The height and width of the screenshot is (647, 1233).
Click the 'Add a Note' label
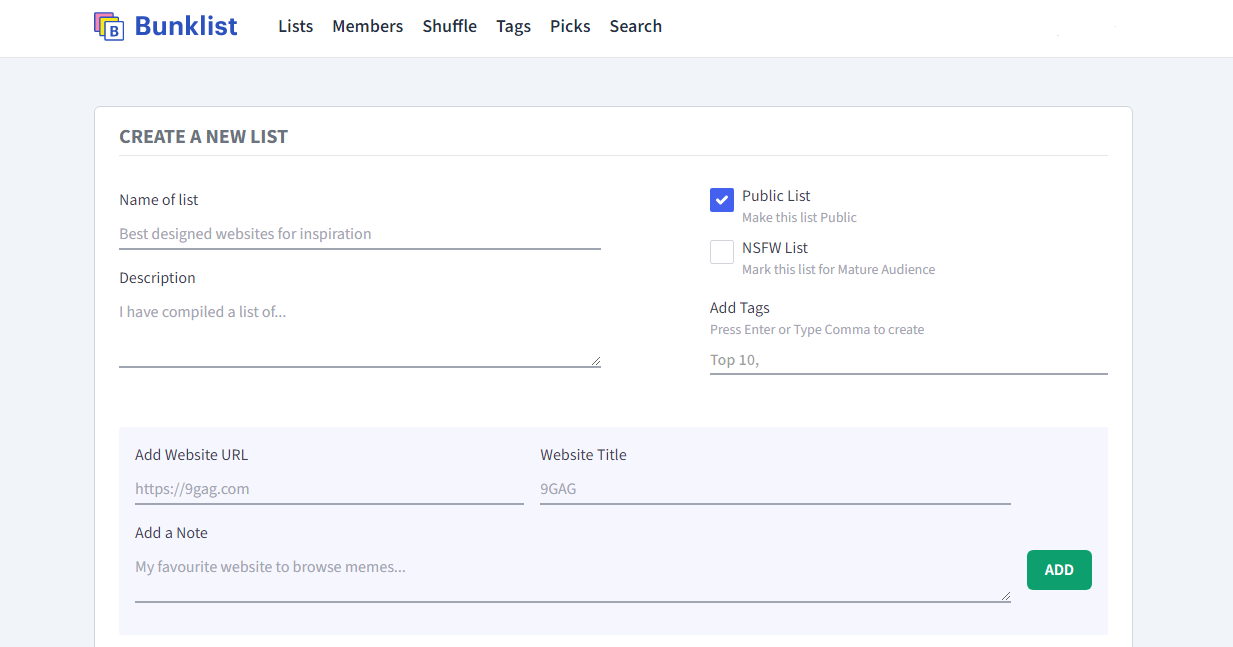pyautogui.click(x=172, y=533)
